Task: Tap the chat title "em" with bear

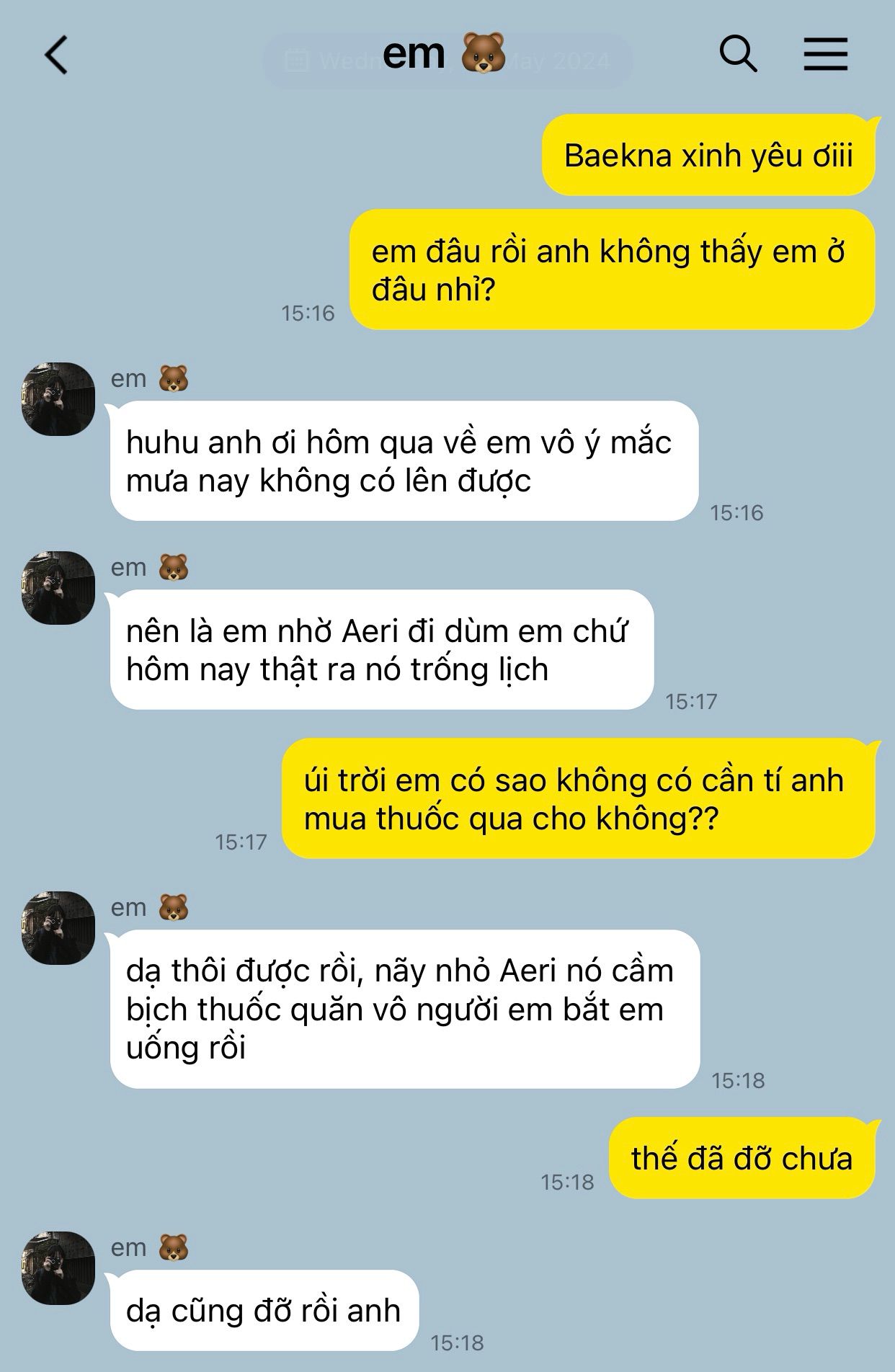Action: 444,53
